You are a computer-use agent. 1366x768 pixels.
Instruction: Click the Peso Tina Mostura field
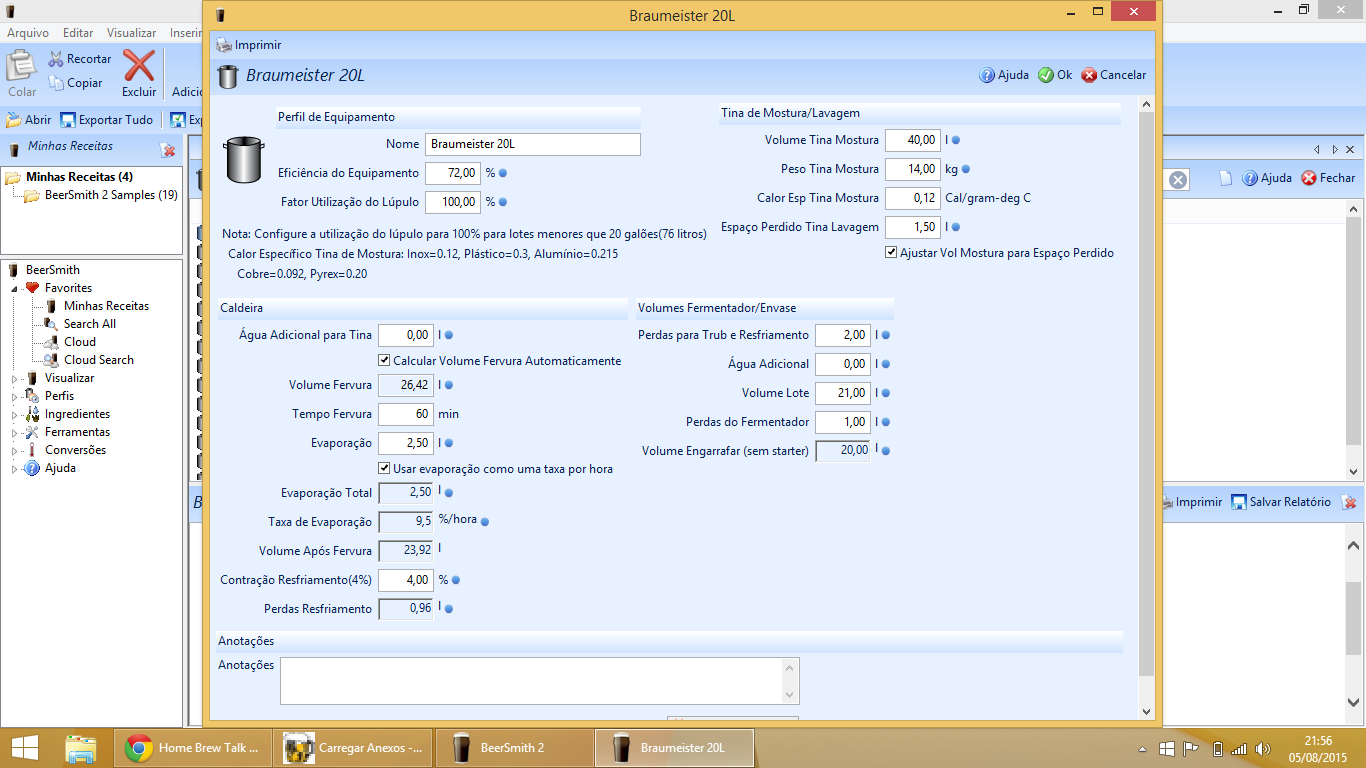(913, 169)
